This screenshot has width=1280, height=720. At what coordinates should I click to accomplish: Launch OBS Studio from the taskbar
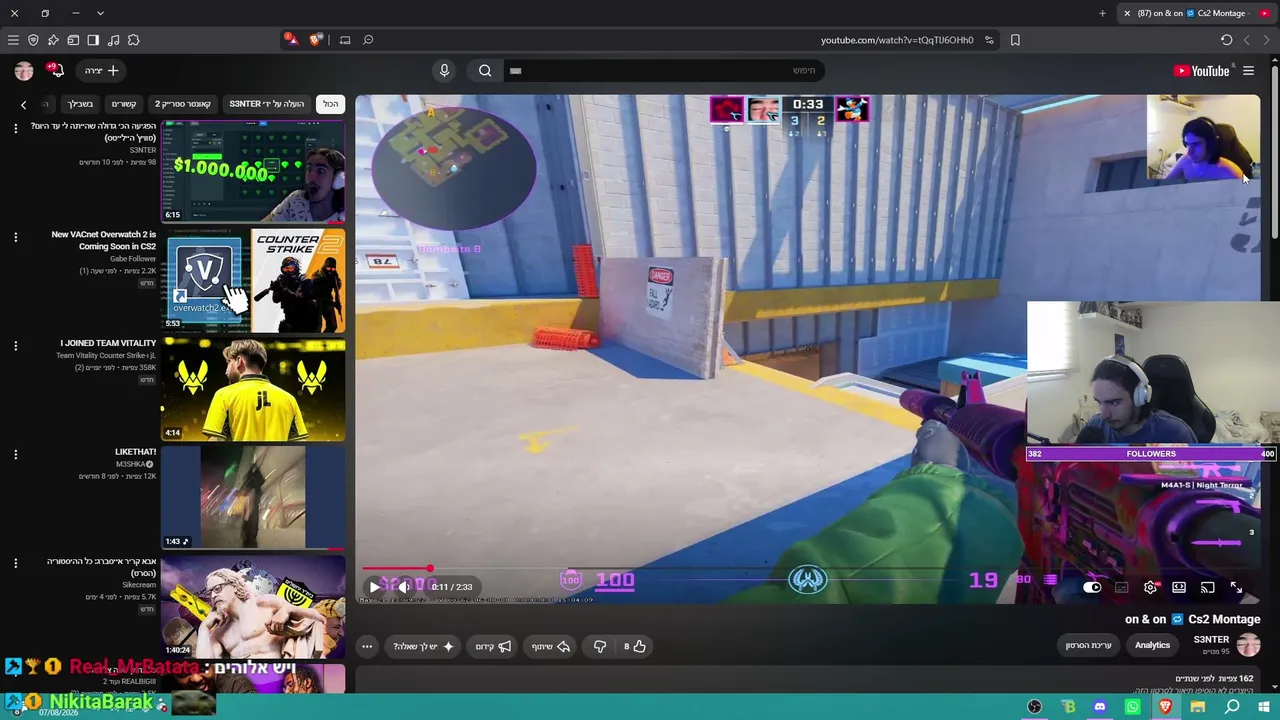coord(1035,707)
